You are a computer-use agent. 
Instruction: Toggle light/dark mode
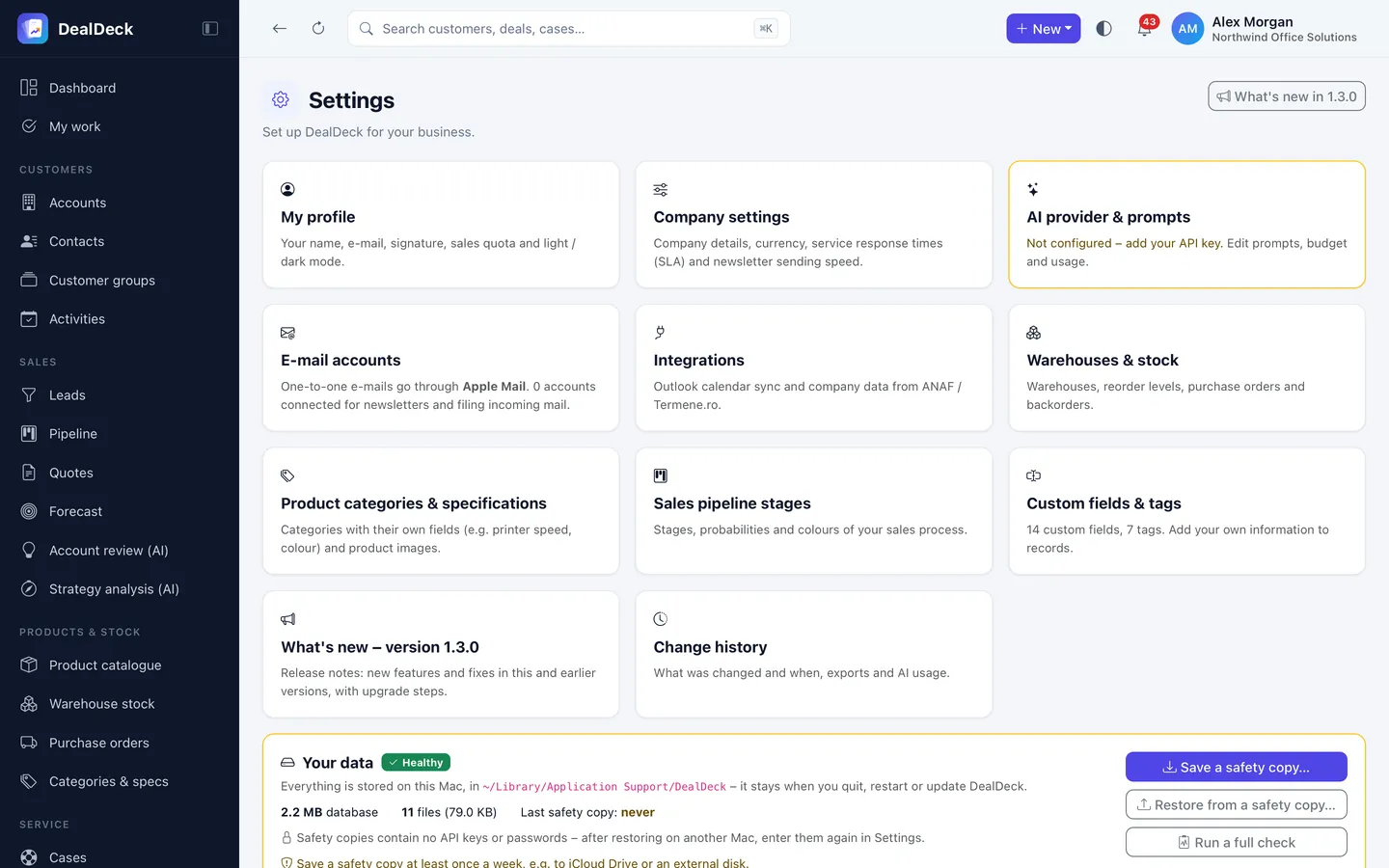pos(1104,29)
